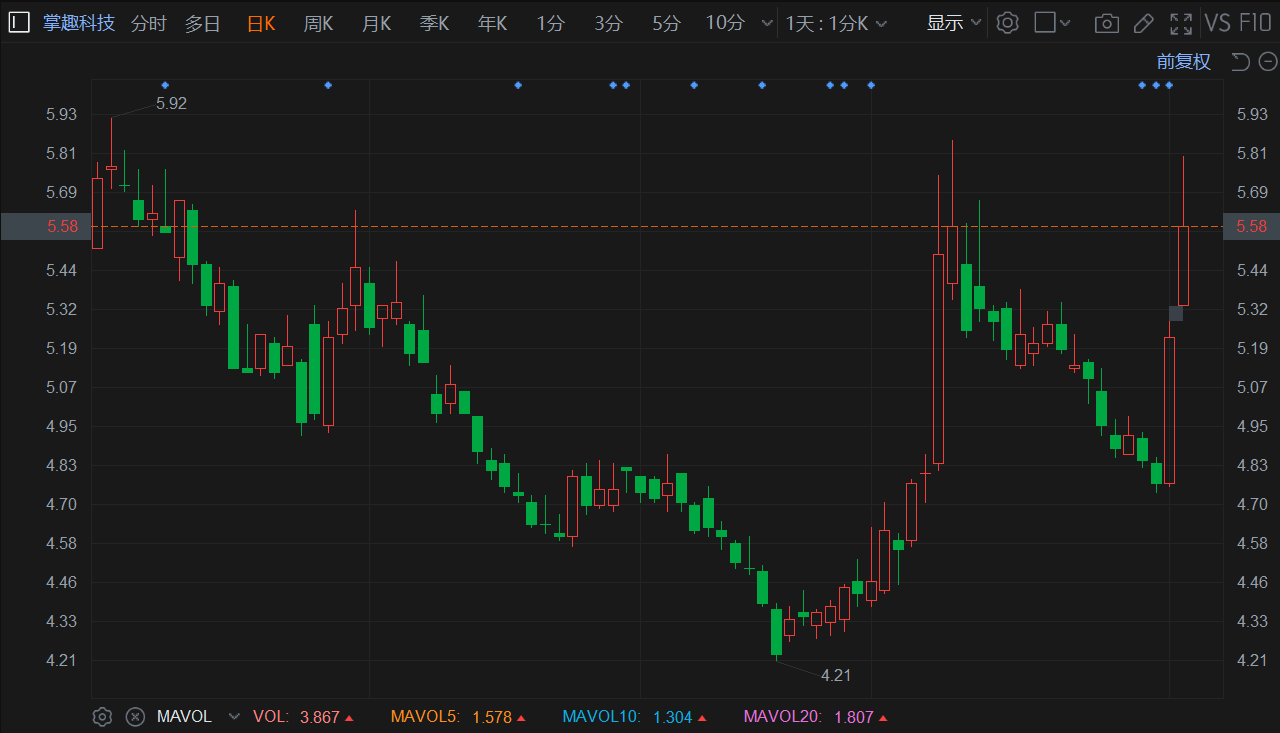This screenshot has height=733, width=1280.
Task: Open the VS comparison feature
Action: (1218, 23)
